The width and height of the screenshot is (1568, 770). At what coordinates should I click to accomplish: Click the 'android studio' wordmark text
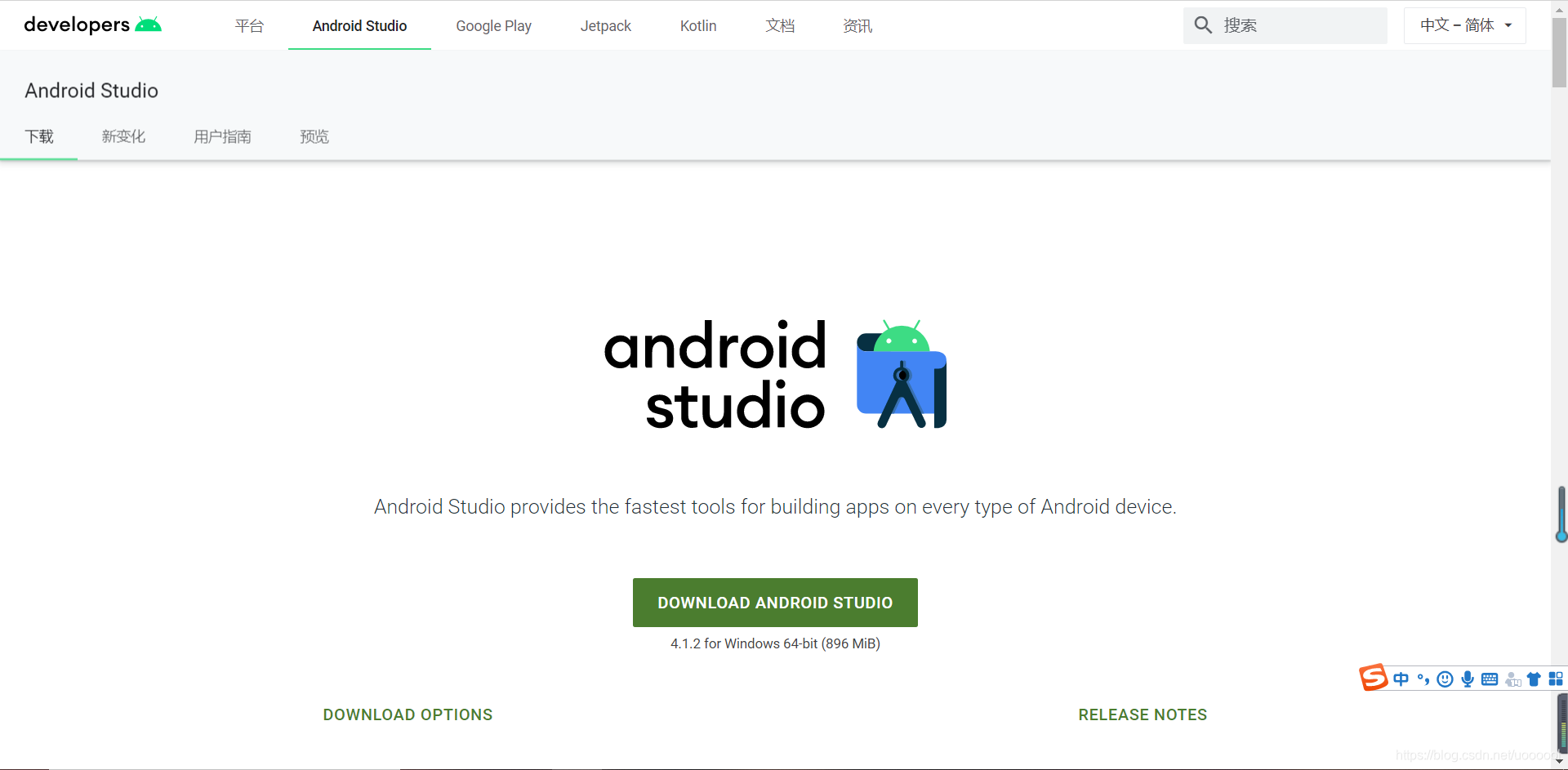[715, 375]
